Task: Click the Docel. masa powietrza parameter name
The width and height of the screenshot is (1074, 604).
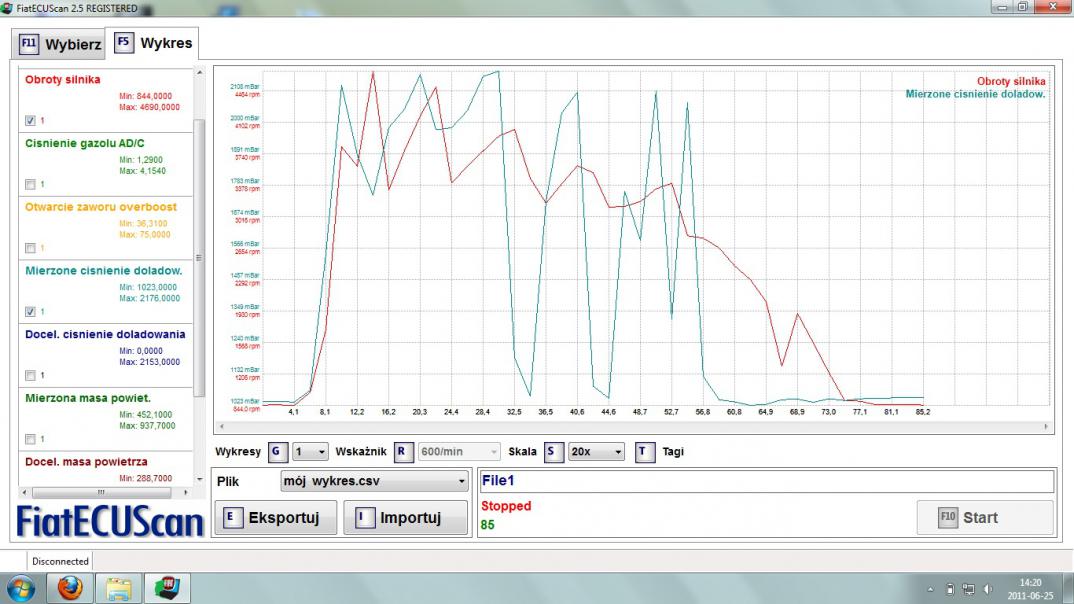Action: (x=86, y=462)
